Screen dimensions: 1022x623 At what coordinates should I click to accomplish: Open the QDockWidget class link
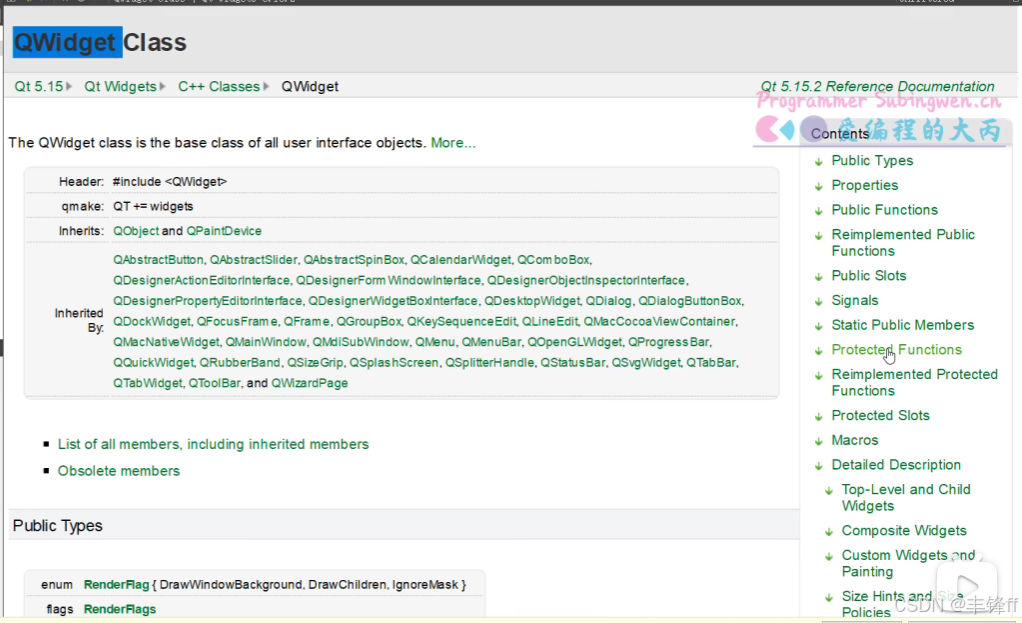click(152, 322)
